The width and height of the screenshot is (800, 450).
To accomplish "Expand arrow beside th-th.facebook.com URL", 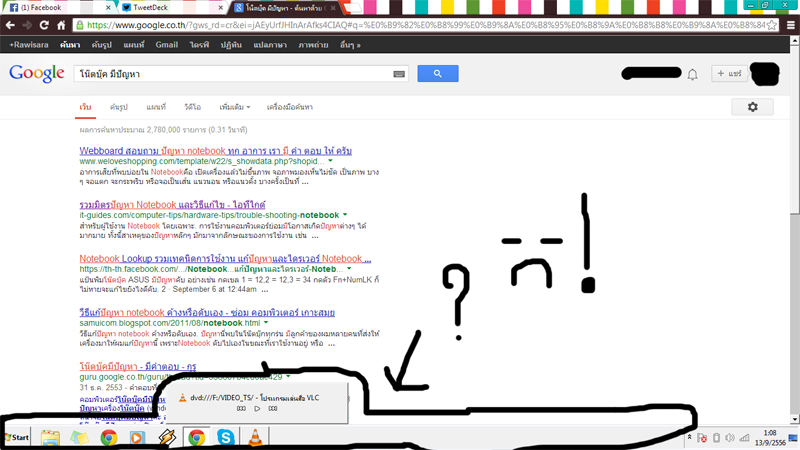I will coord(349,269).
